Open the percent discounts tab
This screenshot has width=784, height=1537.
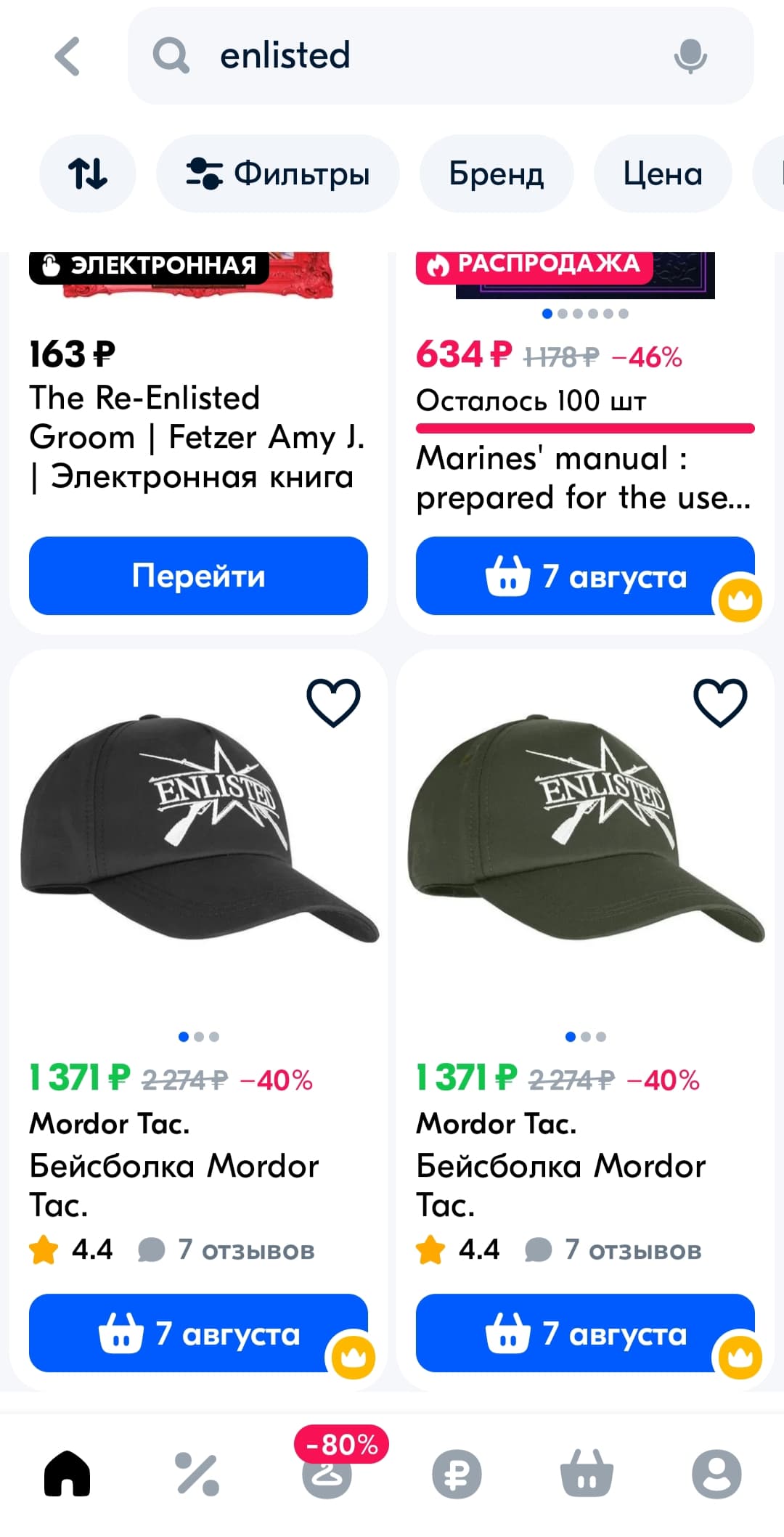pyautogui.click(x=197, y=1474)
